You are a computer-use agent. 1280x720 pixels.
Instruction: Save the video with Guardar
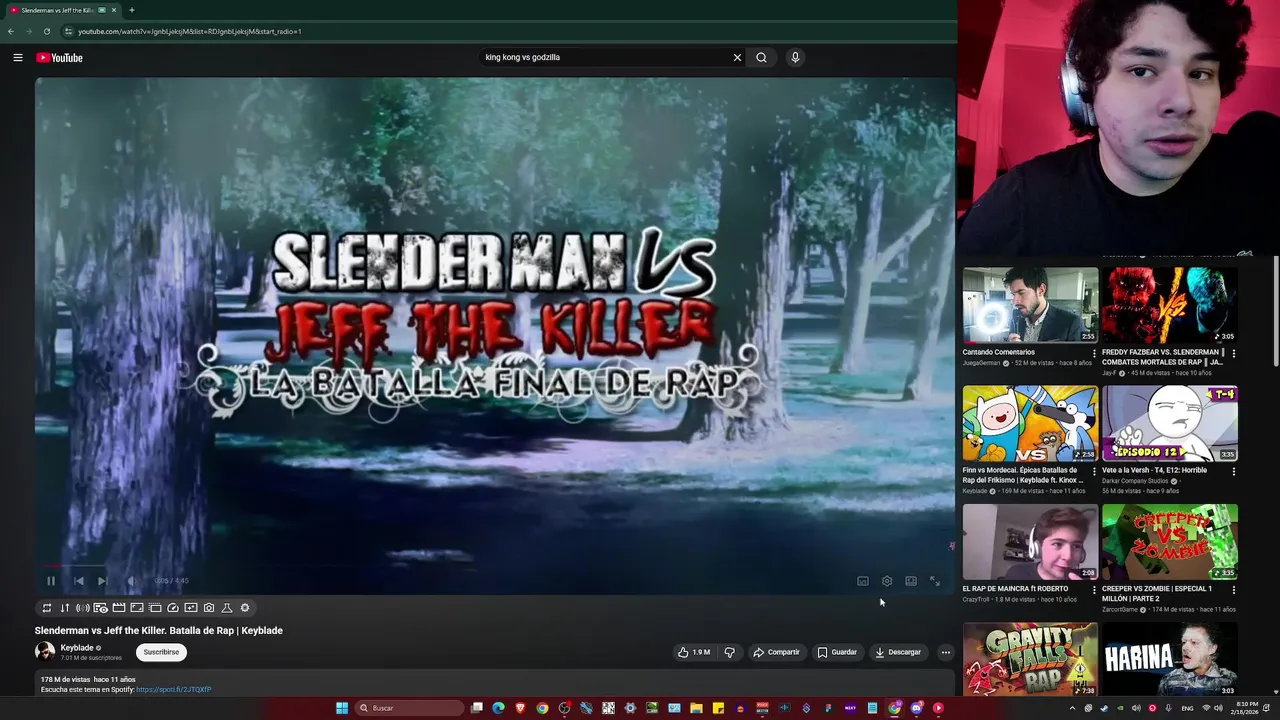point(837,652)
